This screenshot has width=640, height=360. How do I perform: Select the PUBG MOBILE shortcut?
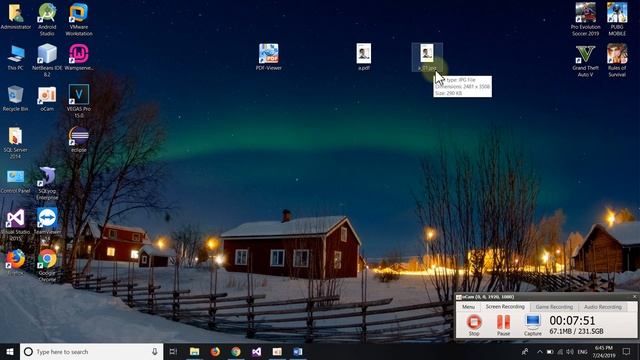[617, 19]
